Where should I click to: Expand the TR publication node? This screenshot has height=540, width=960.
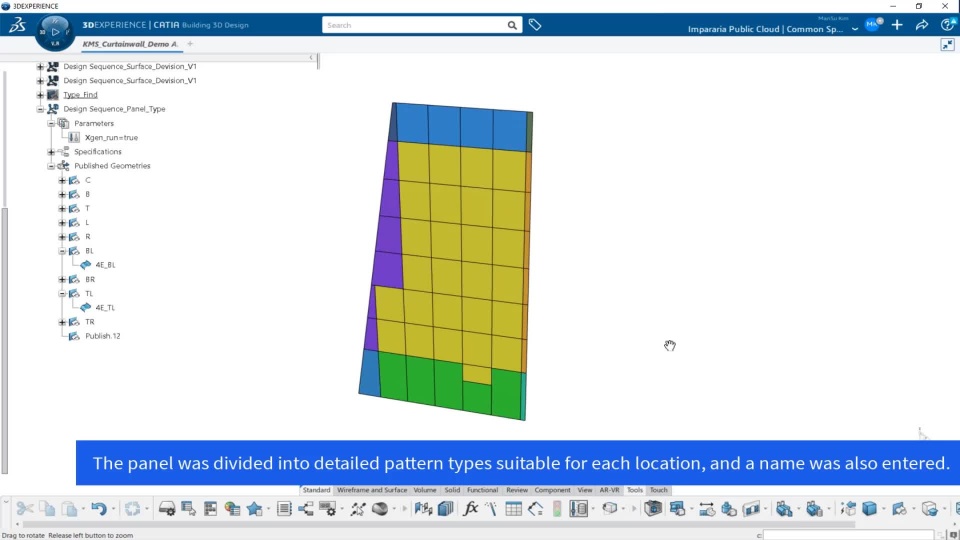(62, 322)
